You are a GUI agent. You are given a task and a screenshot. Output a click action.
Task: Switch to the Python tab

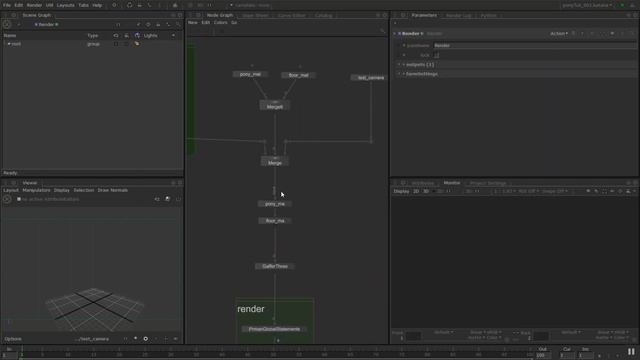[488, 16]
